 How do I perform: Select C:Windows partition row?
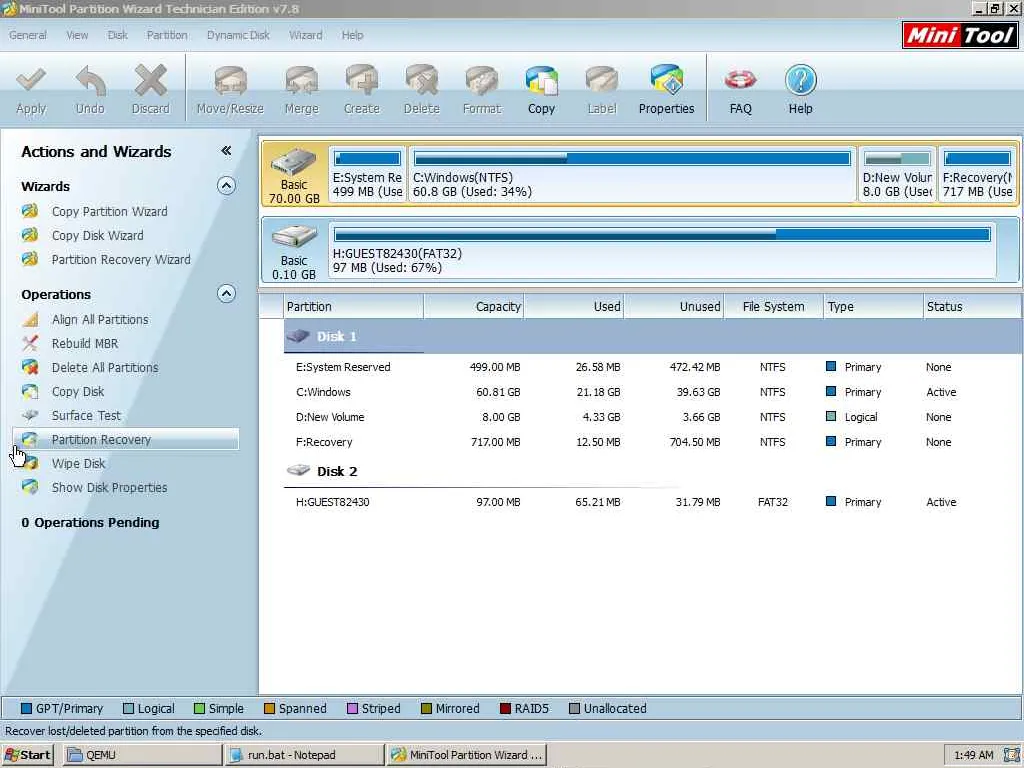(x=652, y=392)
